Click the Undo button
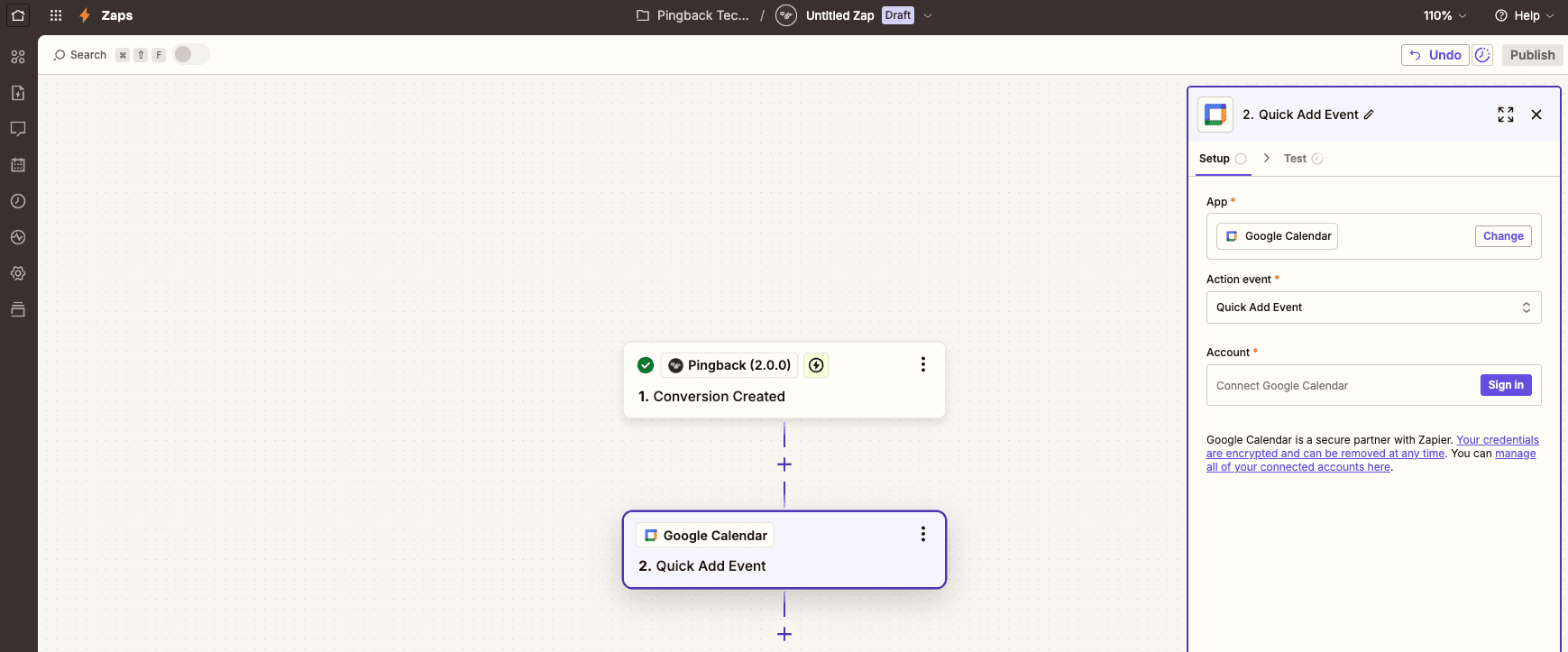1568x652 pixels. click(1435, 55)
